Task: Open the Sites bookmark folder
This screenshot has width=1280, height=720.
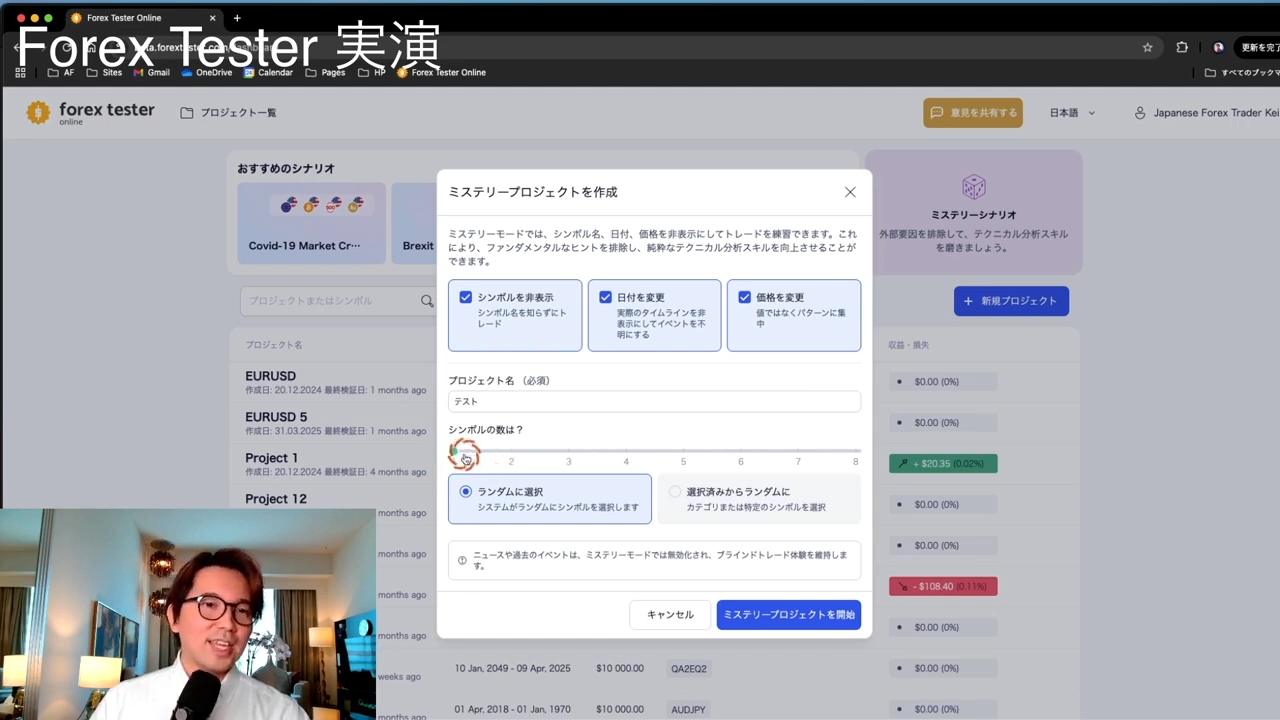Action: click(x=104, y=73)
